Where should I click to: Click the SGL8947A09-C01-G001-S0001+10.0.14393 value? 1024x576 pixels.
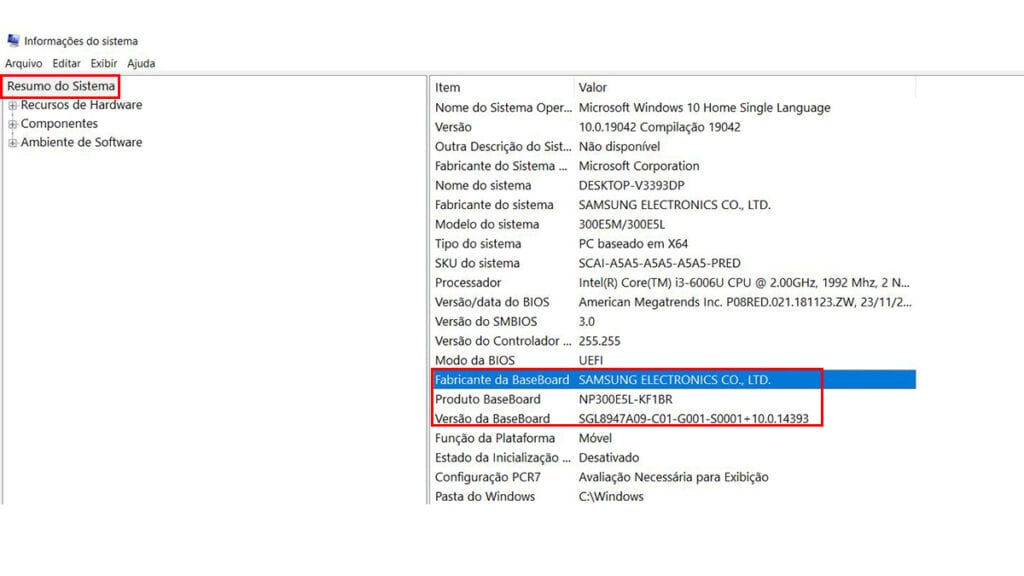694,419
